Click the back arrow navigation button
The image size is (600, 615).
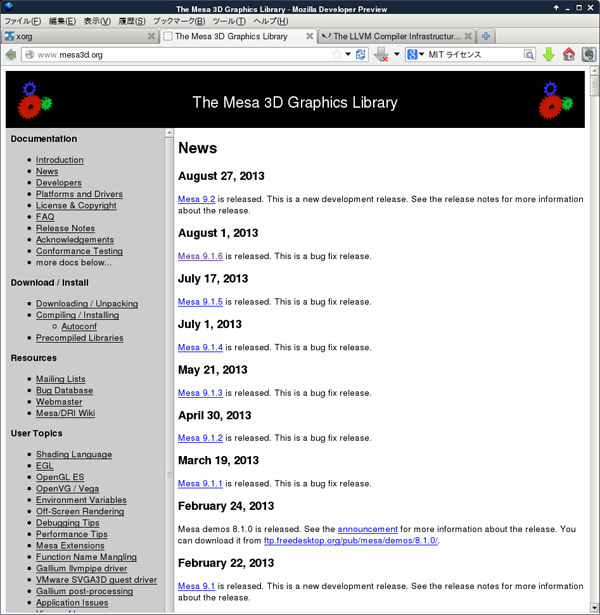pos(11,55)
